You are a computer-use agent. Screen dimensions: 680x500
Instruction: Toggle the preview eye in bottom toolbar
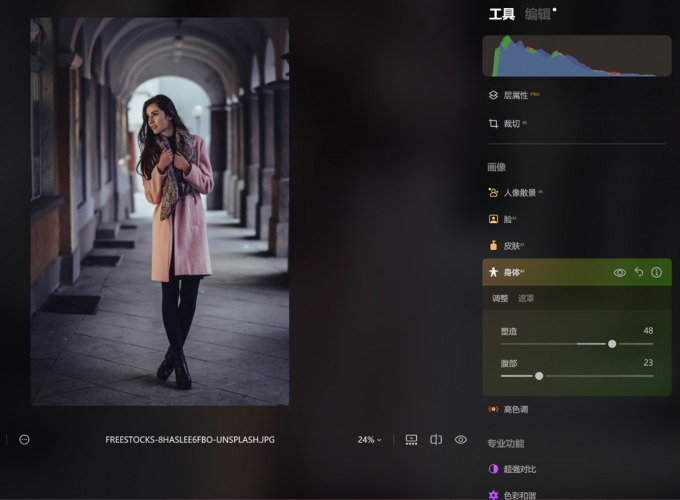coord(461,439)
